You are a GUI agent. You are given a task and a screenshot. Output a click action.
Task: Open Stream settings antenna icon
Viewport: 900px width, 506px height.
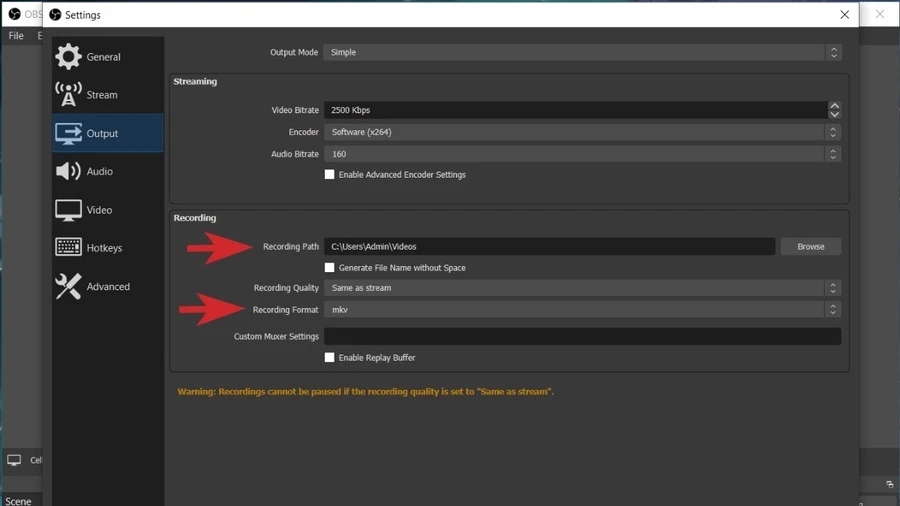point(68,95)
